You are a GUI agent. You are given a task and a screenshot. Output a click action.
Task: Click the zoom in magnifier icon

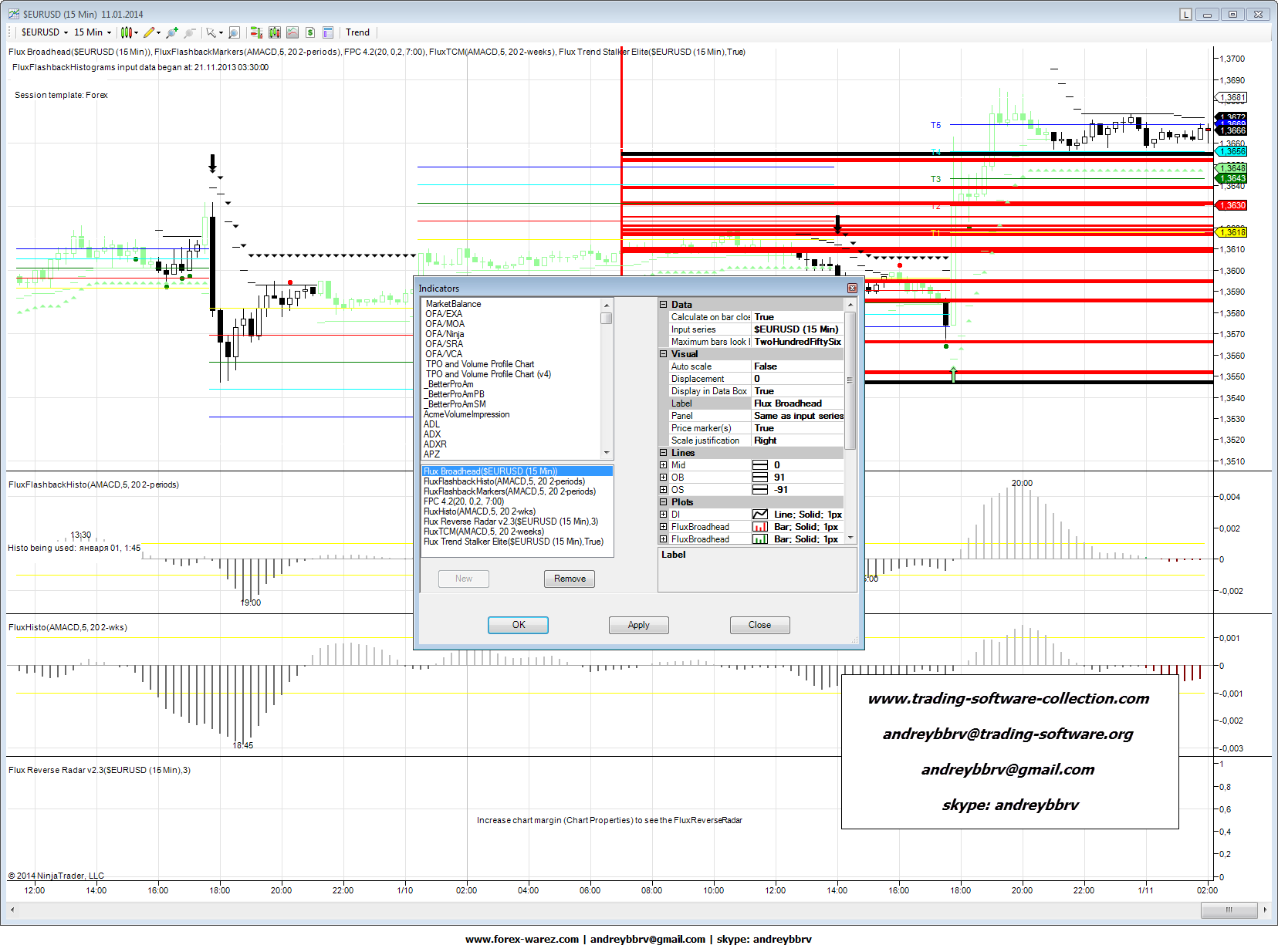pyautogui.click(x=172, y=32)
